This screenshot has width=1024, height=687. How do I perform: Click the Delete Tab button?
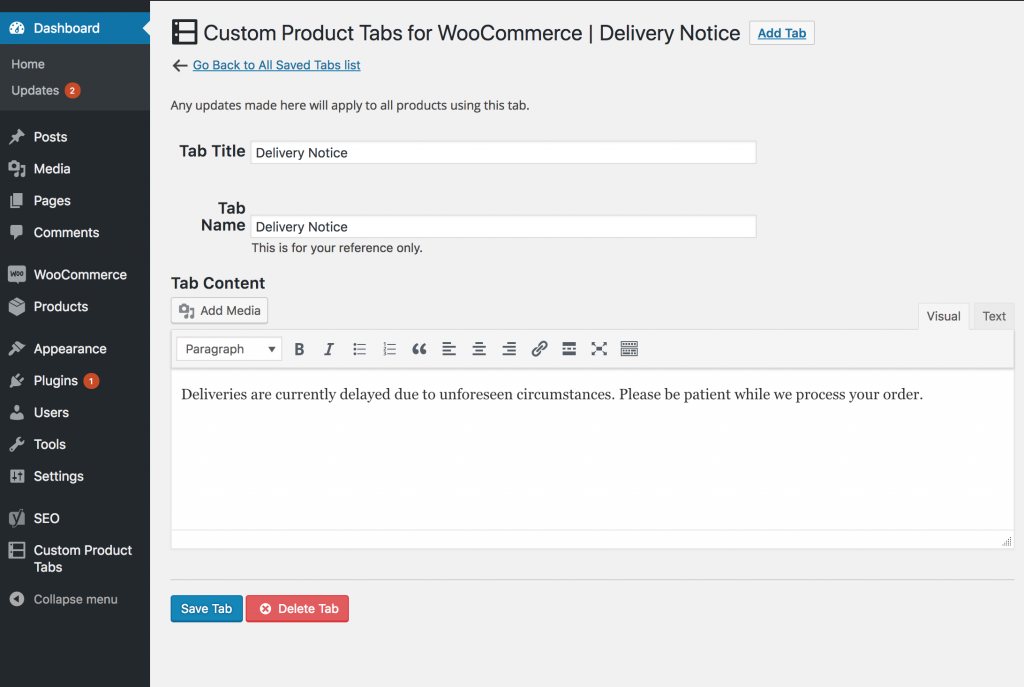297,609
